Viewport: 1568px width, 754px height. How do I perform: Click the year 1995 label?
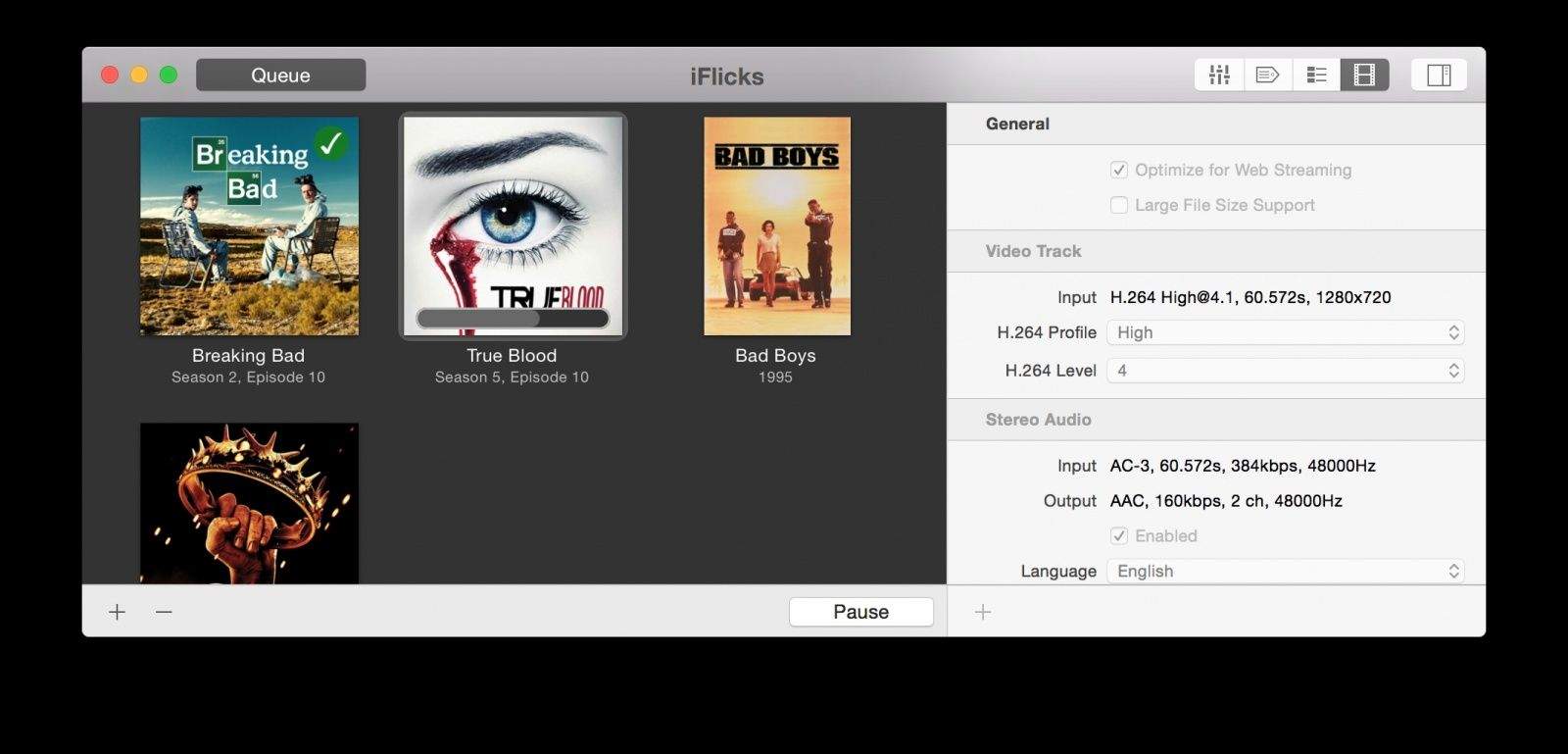(x=775, y=377)
